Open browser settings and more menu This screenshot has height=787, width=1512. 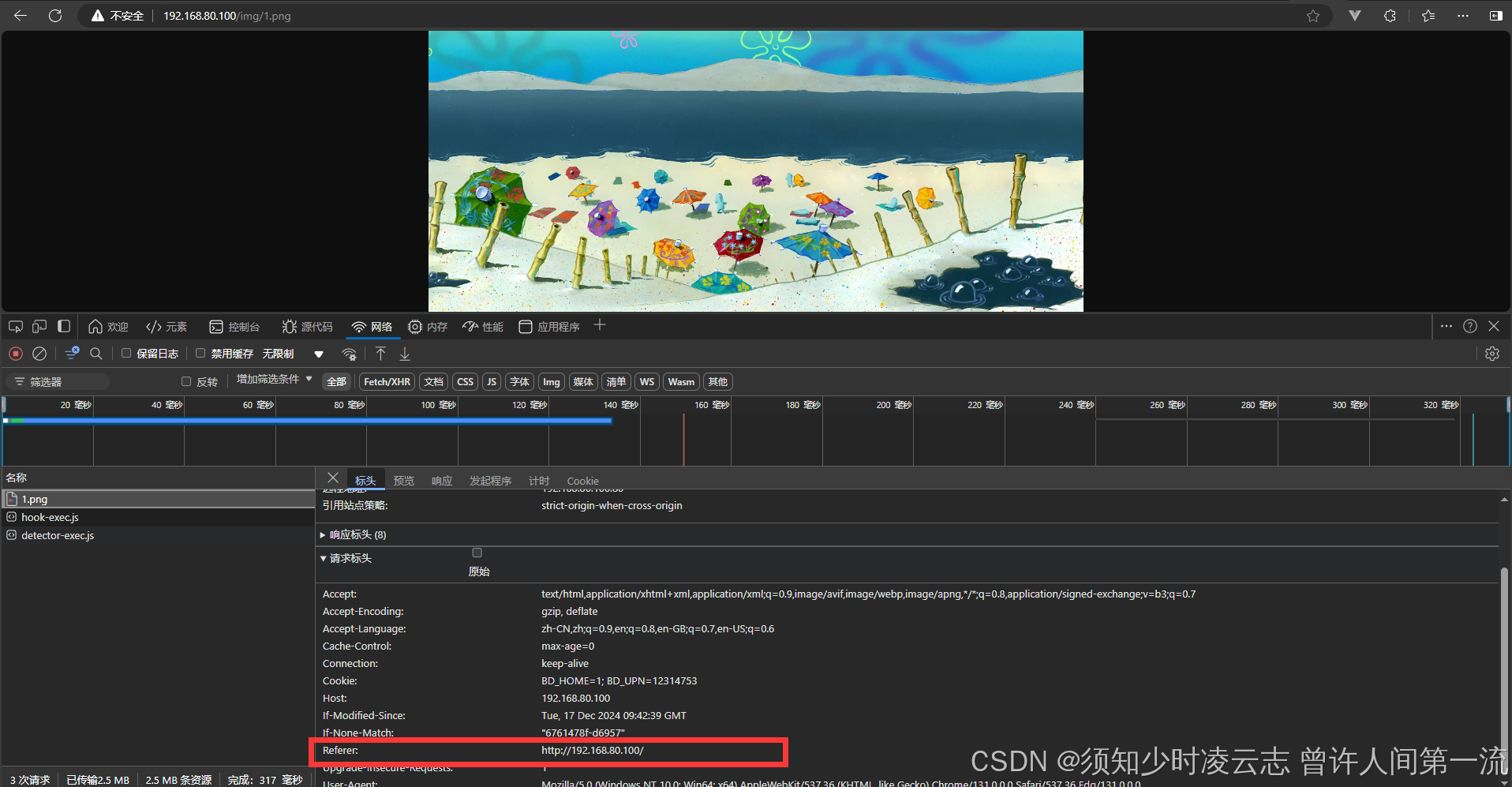[x=1463, y=16]
